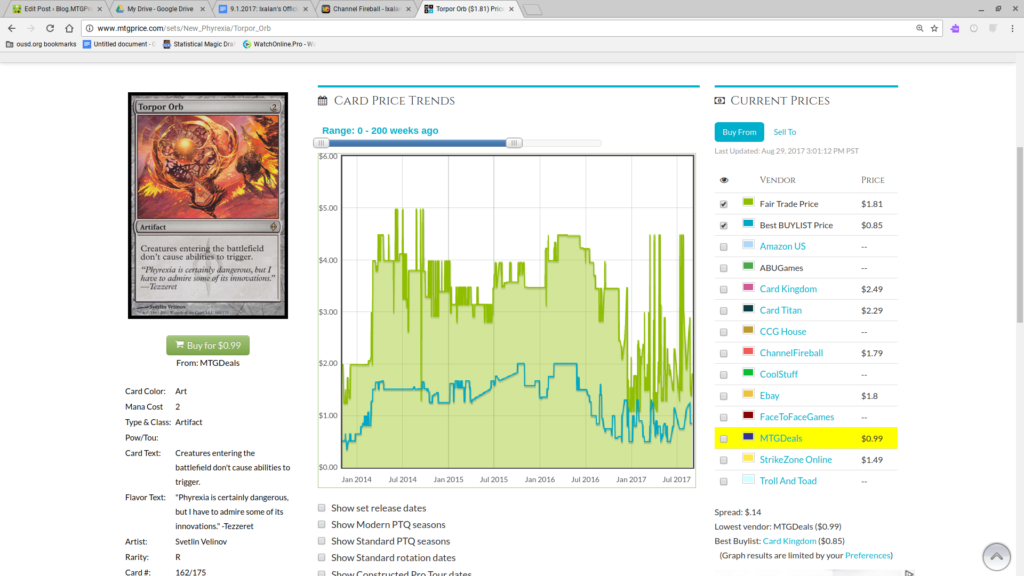
Task: Open the Card Kingdom vendor link
Action: pos(788,289)
